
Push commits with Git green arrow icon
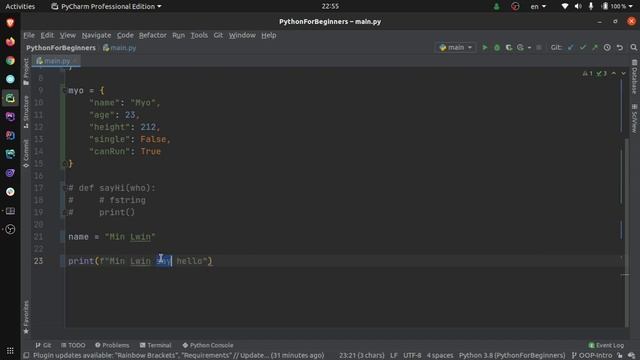(595, 48)
